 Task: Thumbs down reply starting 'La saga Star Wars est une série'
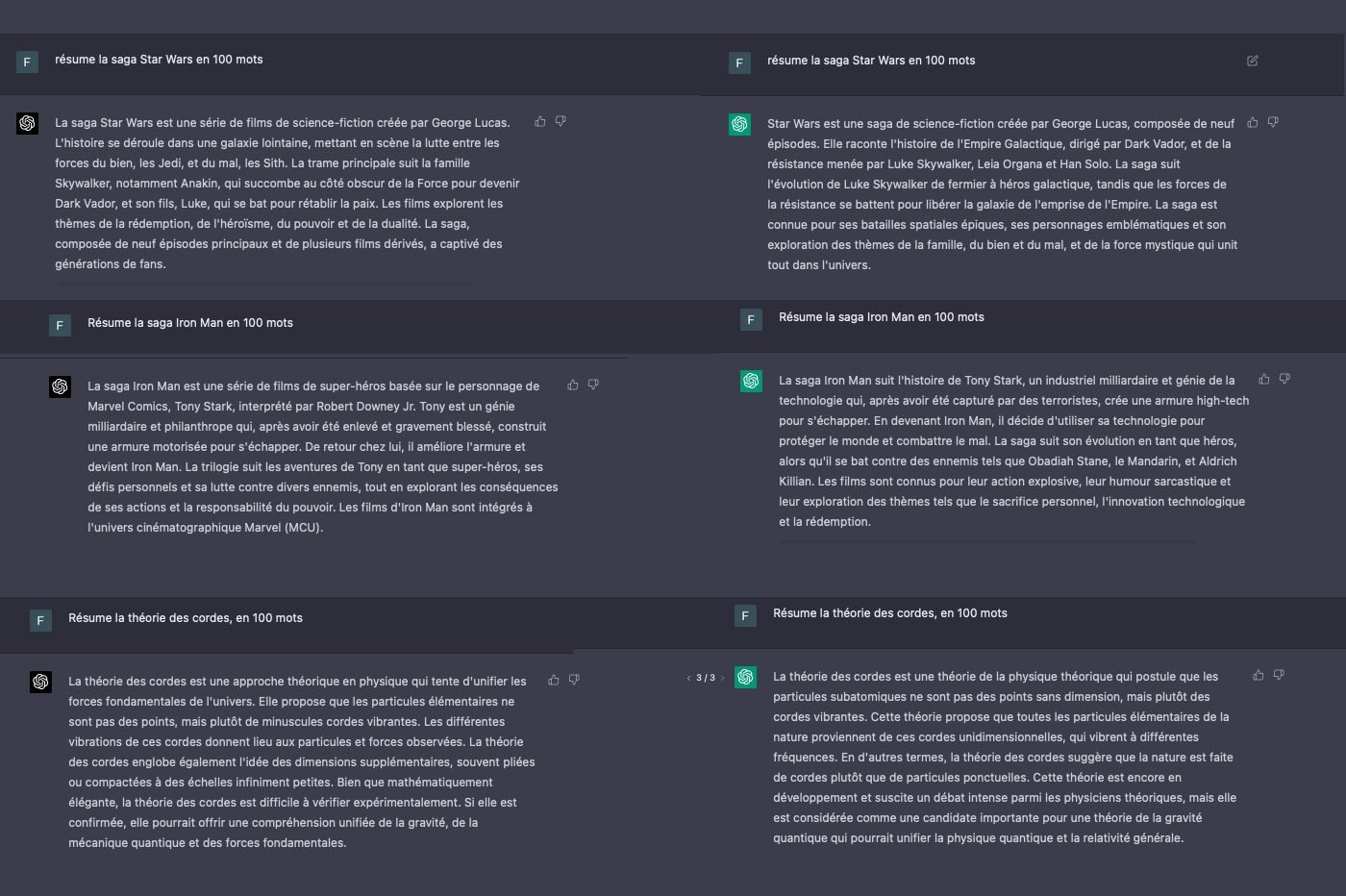point(561,121)
